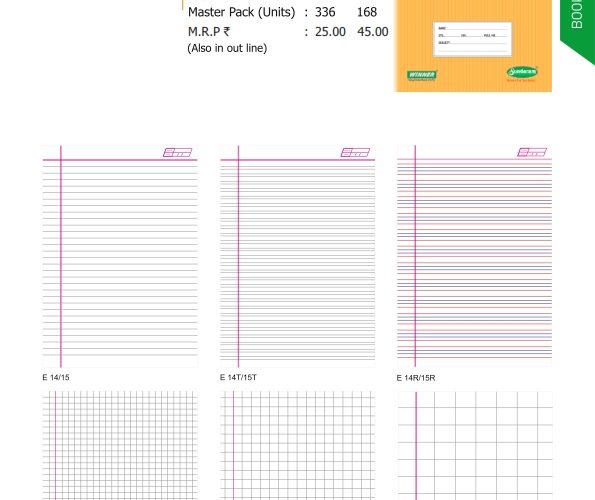Click the M.R.P price 25.00 value
The width and height of the screenshot is (595, 500).
pos(330,32)
